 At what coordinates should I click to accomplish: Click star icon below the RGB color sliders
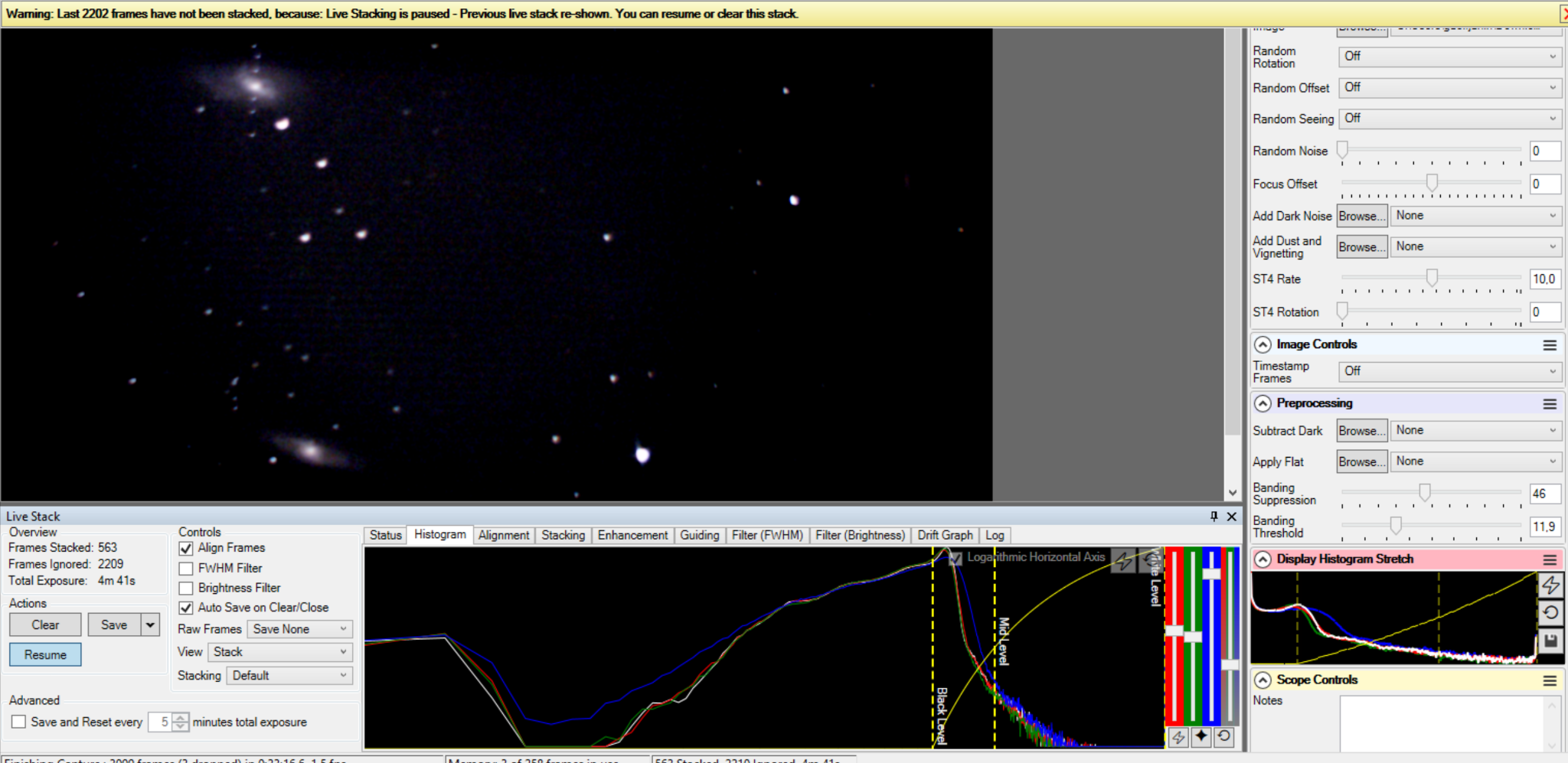[1201, 737]
